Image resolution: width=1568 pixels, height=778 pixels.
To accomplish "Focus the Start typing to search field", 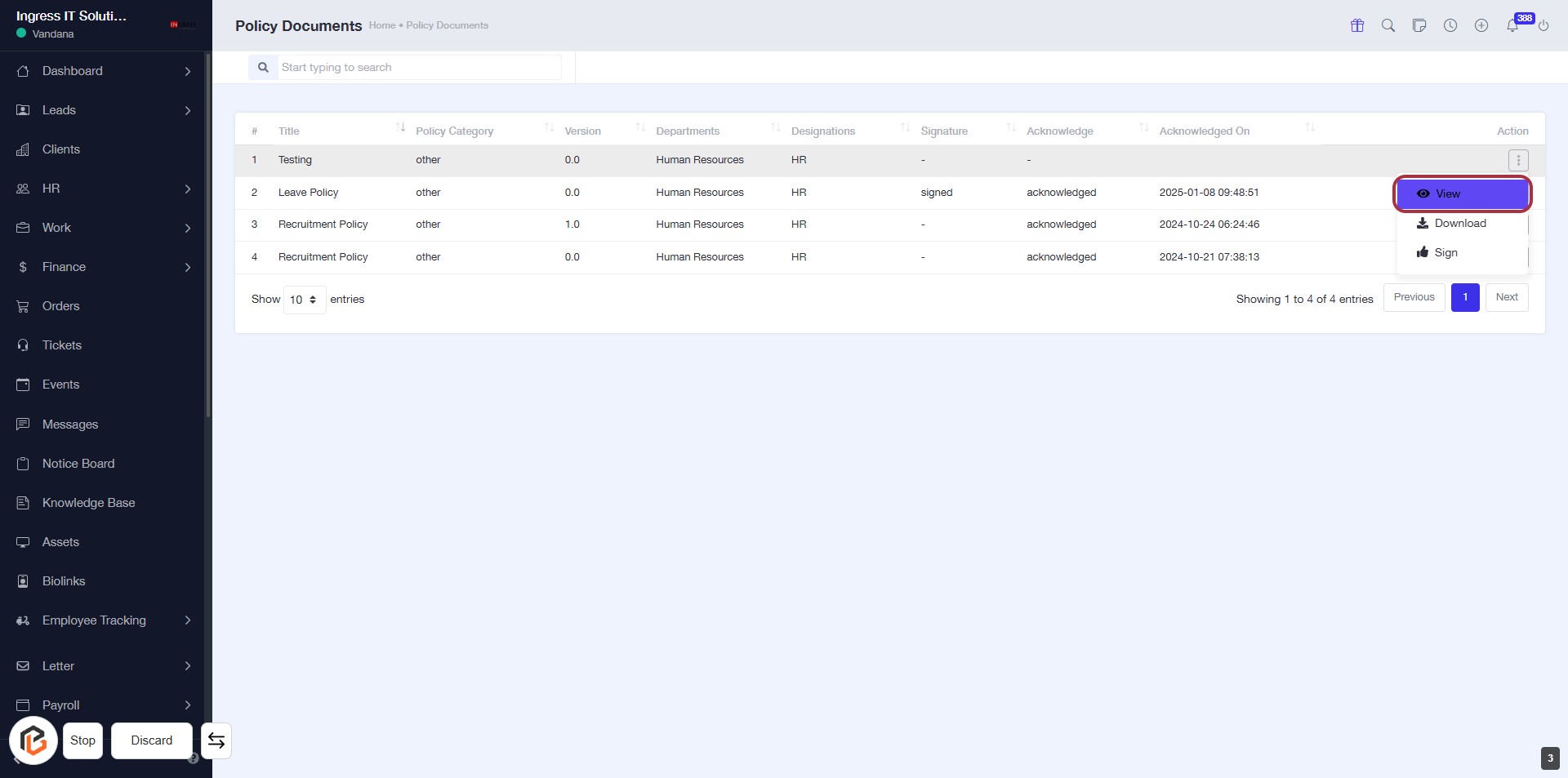I will point(418,67).
